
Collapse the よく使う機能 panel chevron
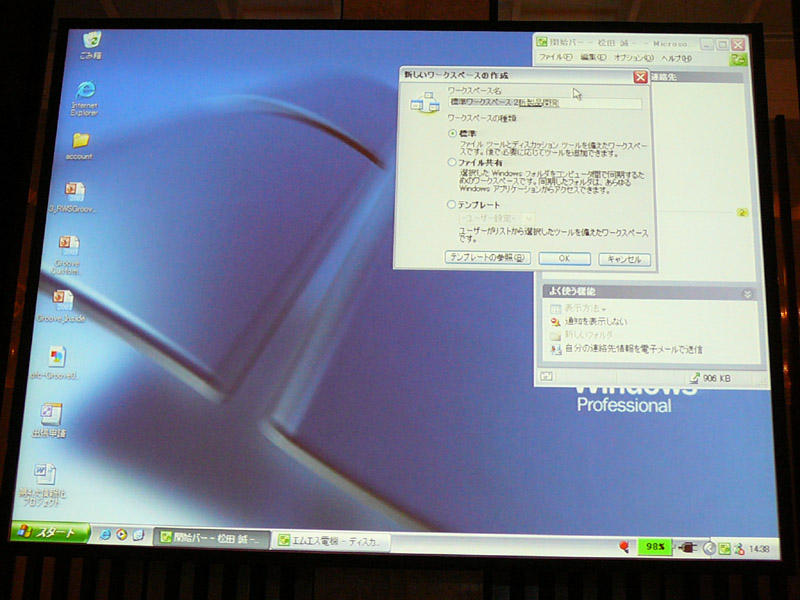click(x=747, y=294)
